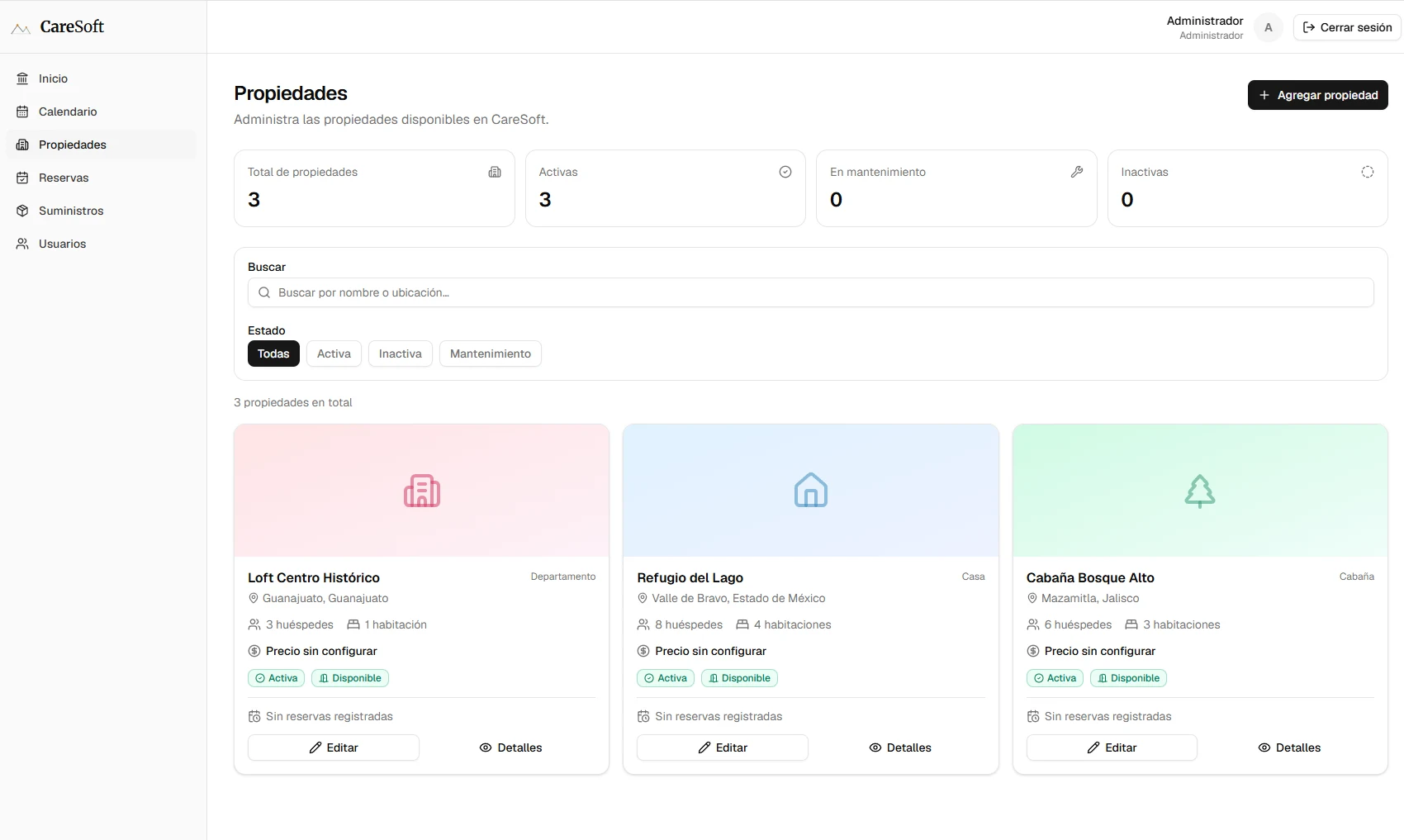
Task: Click the magnifier icon in the search box
Action: tap(264, 292)
